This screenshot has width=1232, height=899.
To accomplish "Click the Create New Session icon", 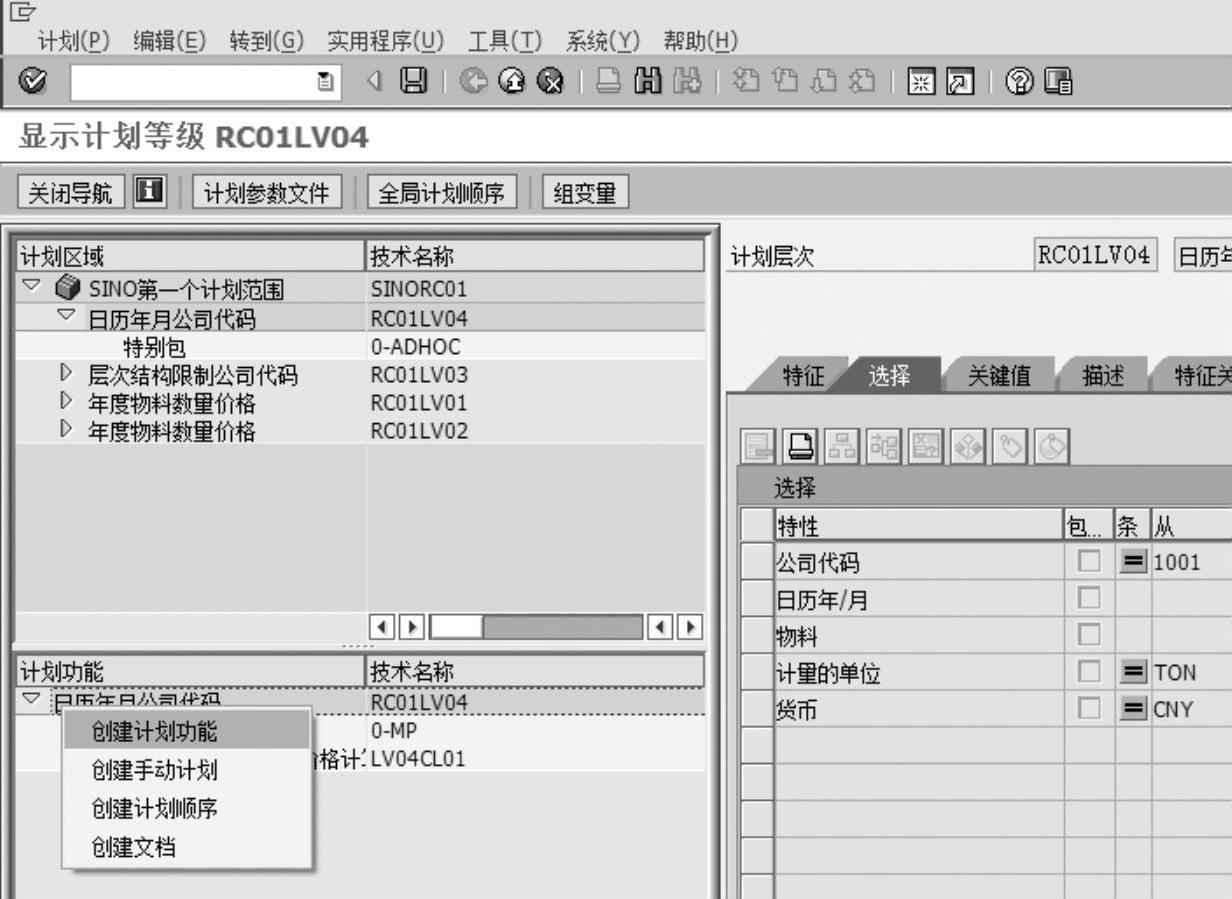I will tap(920, 81).
